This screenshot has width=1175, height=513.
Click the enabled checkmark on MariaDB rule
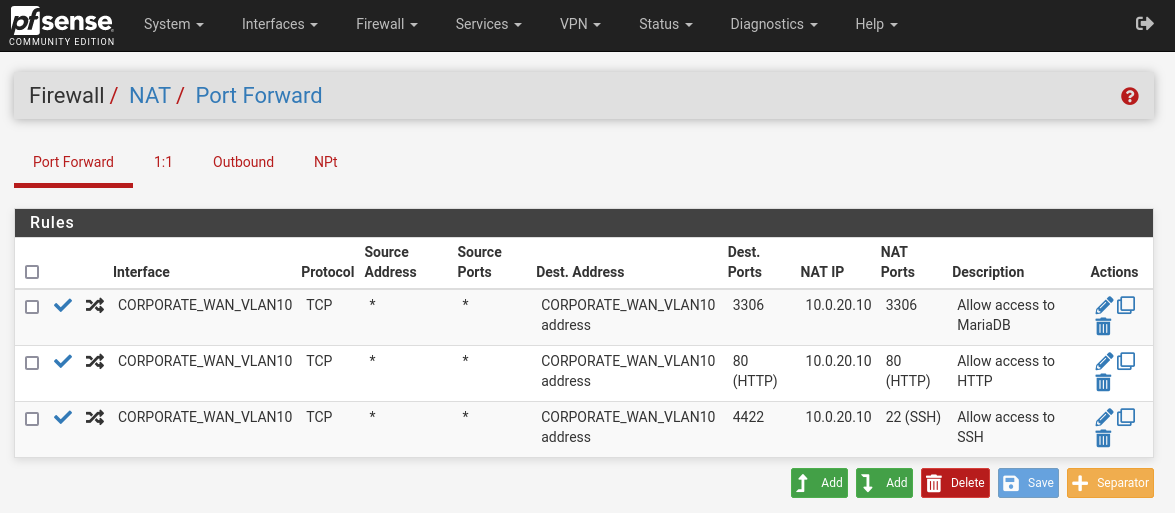point(63,306)
